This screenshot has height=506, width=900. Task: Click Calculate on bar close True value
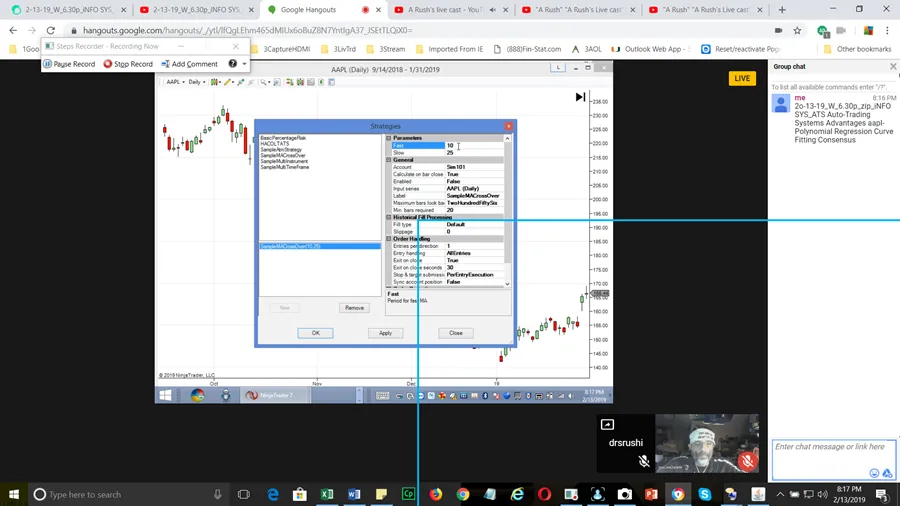point(474,174)
